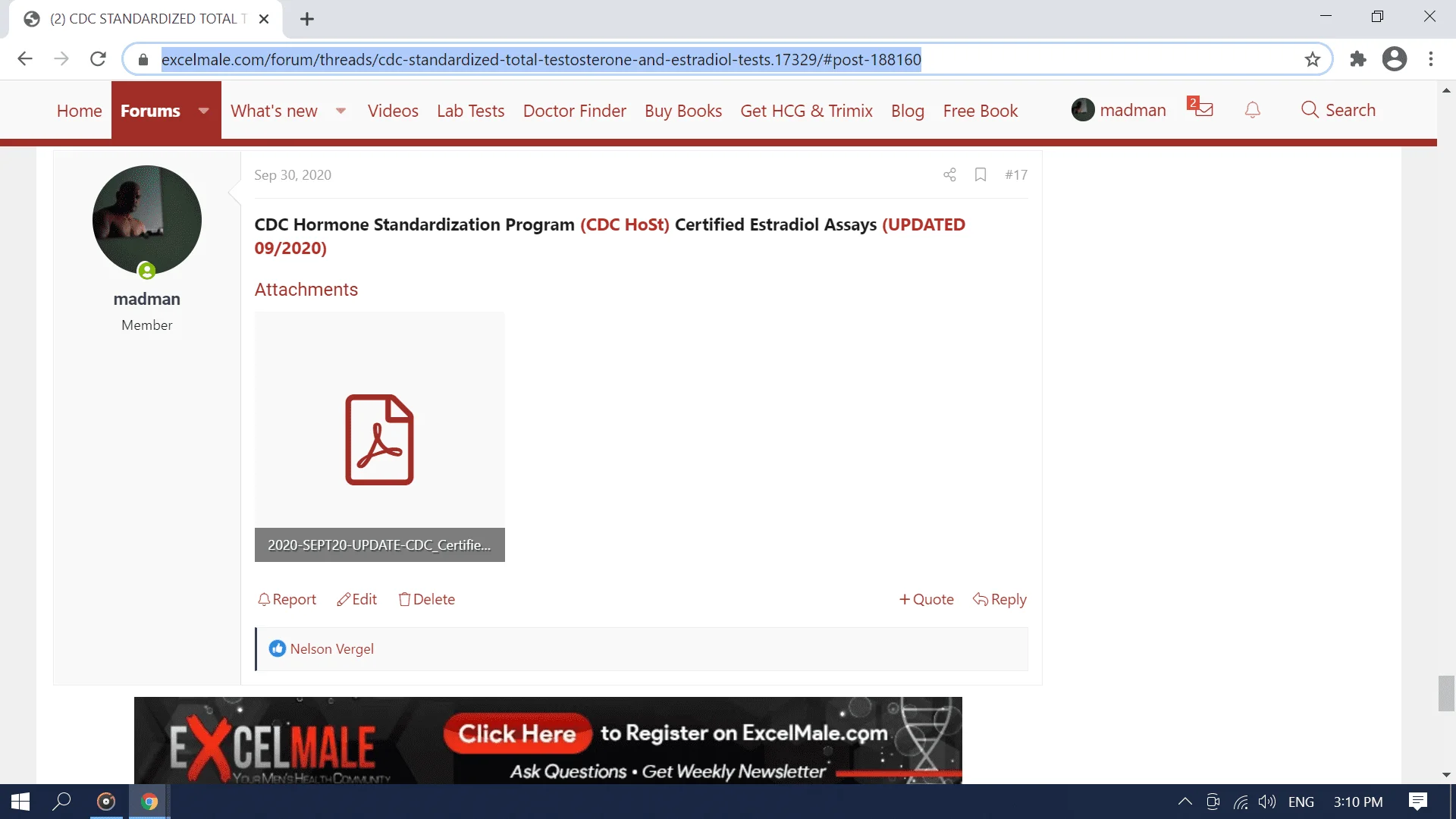The width and height of the screenshot is (1456, 819).
Task: Click the 2020-SEPT20-UPDATE-CDC attachment filename
Action: 379,545
